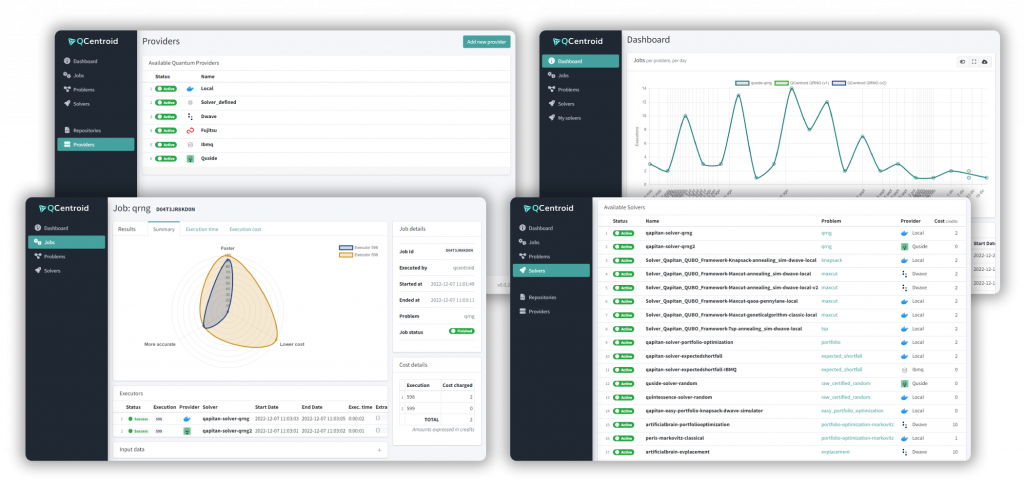Viewport: 1024px width, 488px height.
Task: Switch to the Execution cost tab
Action: point(245,229)
